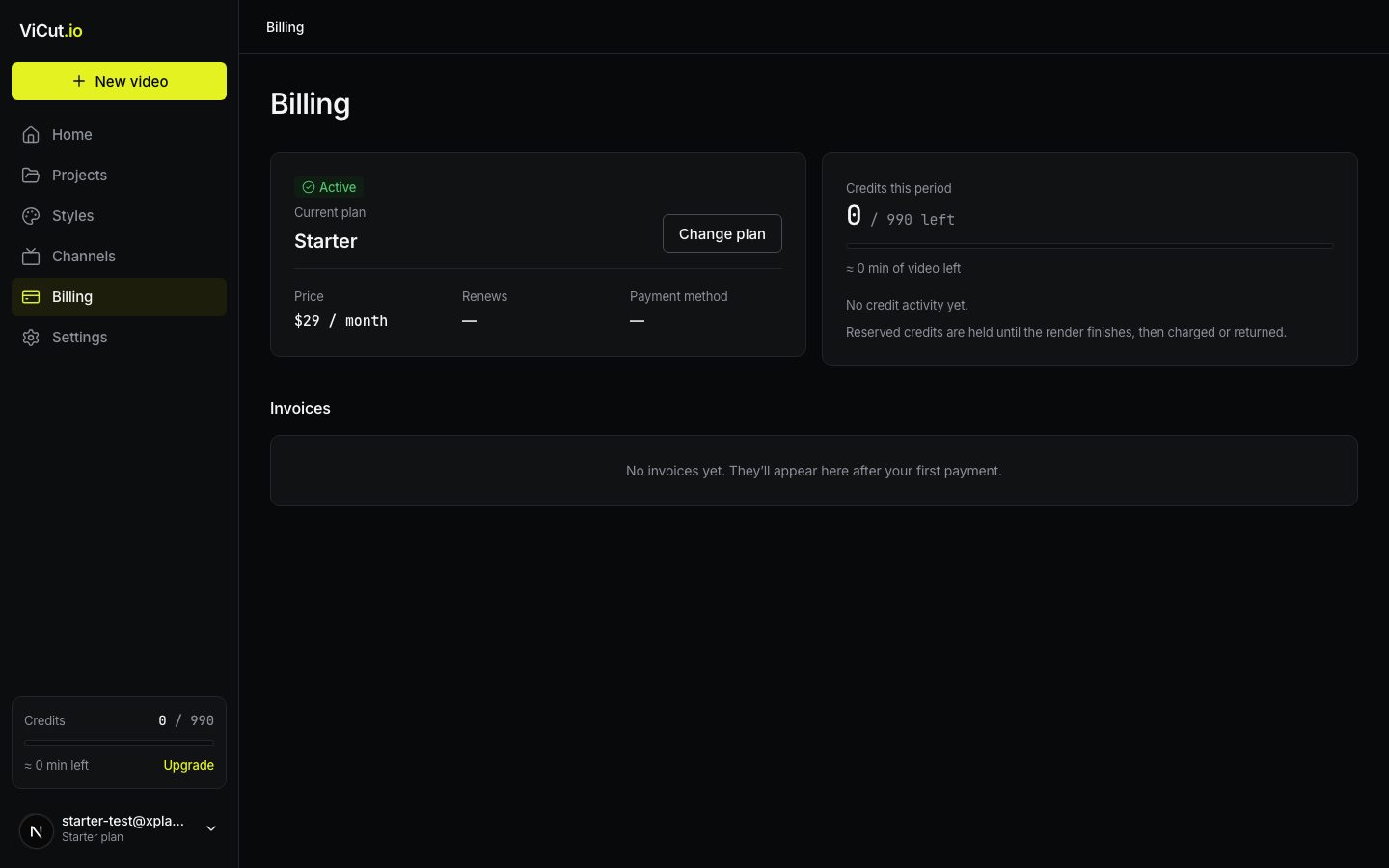Start a New video
Image resolution: width=1389 pixels, height=868 pixels.
pos(119,81)
